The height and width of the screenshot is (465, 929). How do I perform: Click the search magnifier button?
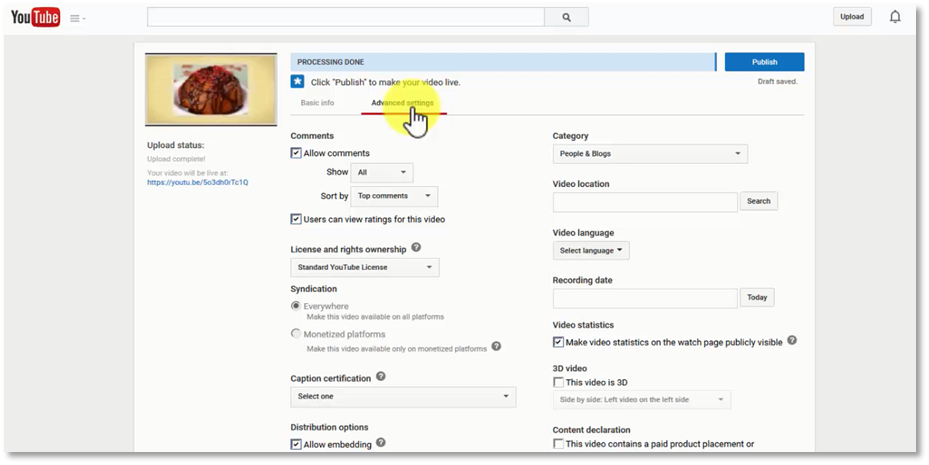pos(566,17)
